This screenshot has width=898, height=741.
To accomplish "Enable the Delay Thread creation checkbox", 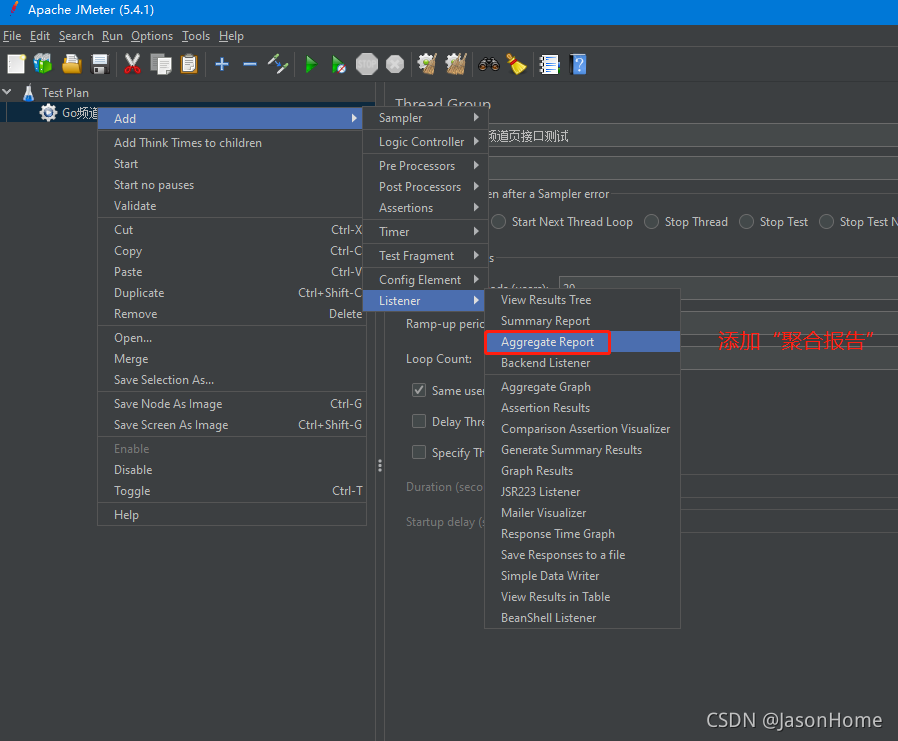I will tap(419, 421).
